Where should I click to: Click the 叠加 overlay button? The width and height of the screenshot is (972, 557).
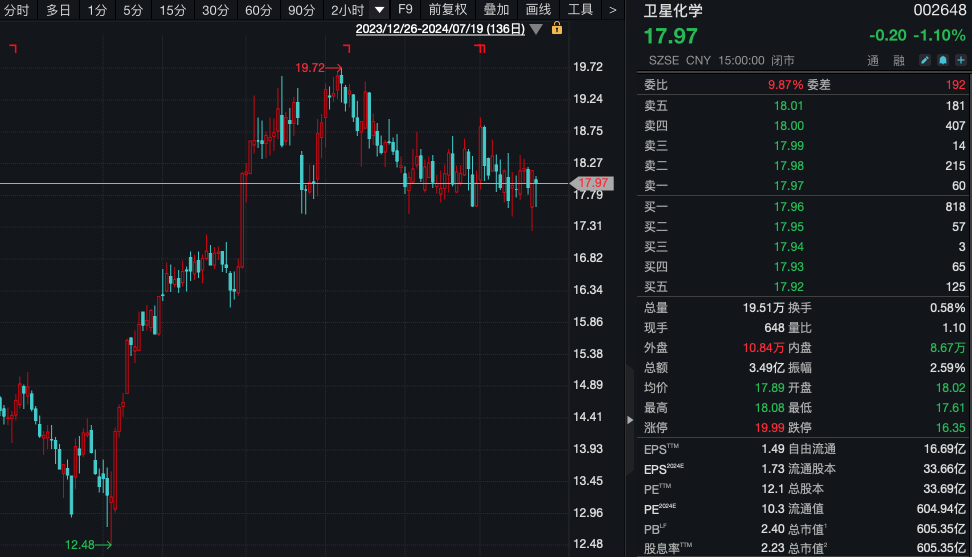(496, 9)
